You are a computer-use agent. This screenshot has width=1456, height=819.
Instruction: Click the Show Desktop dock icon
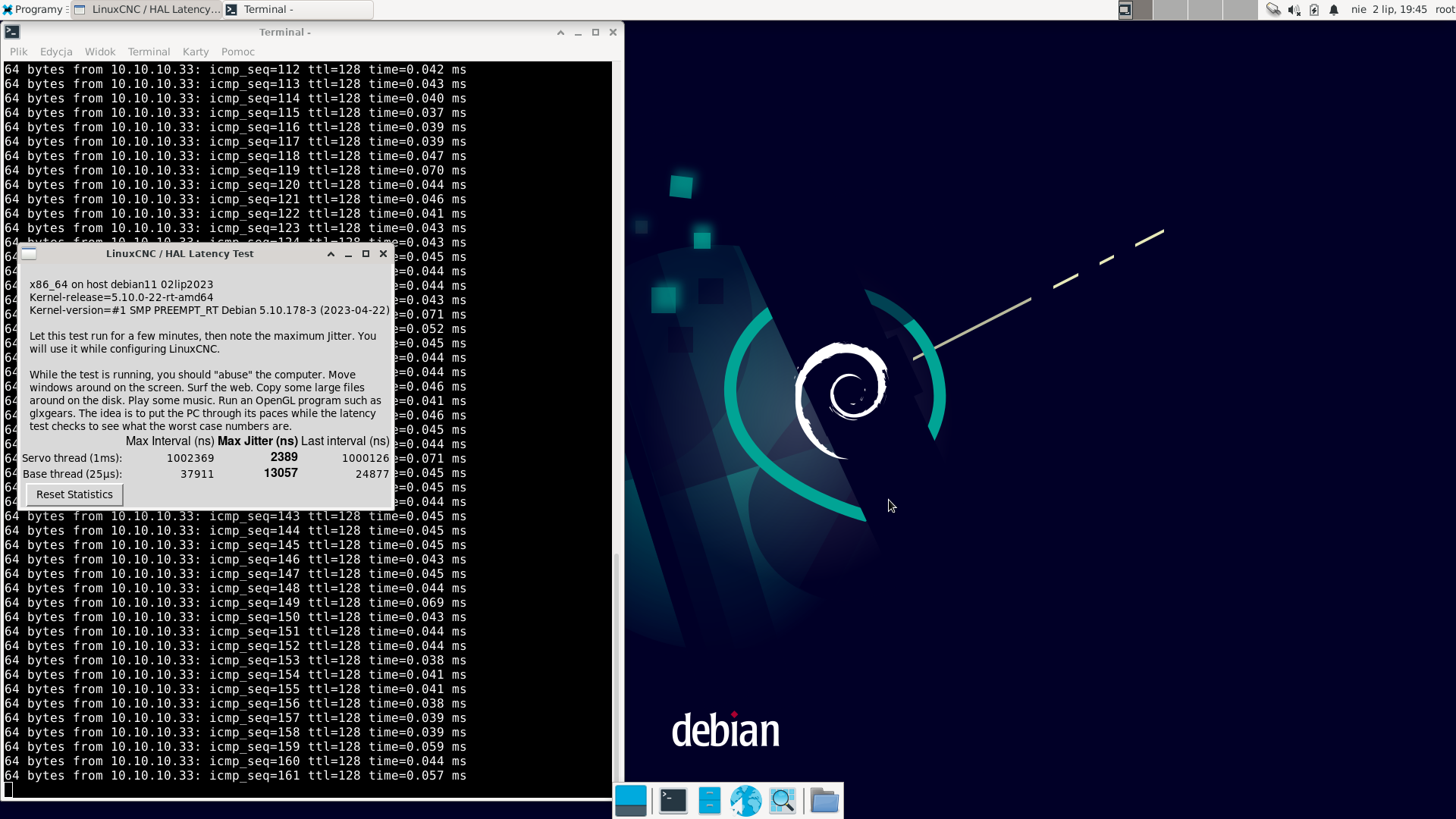click(631, 801)
